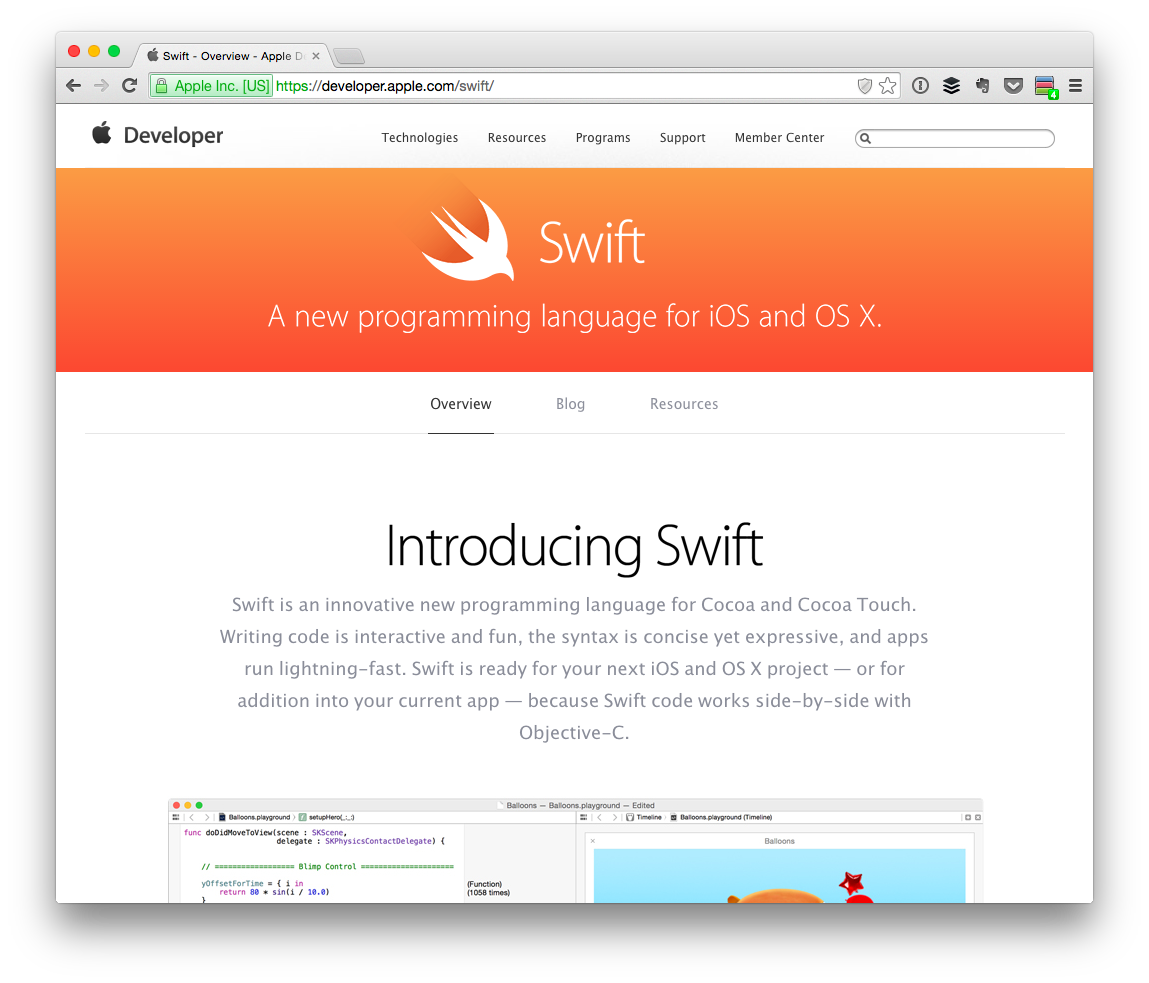Open the Technologies navigation link
The width and height of the screenshot is (1149, 983).
[420, 138]
